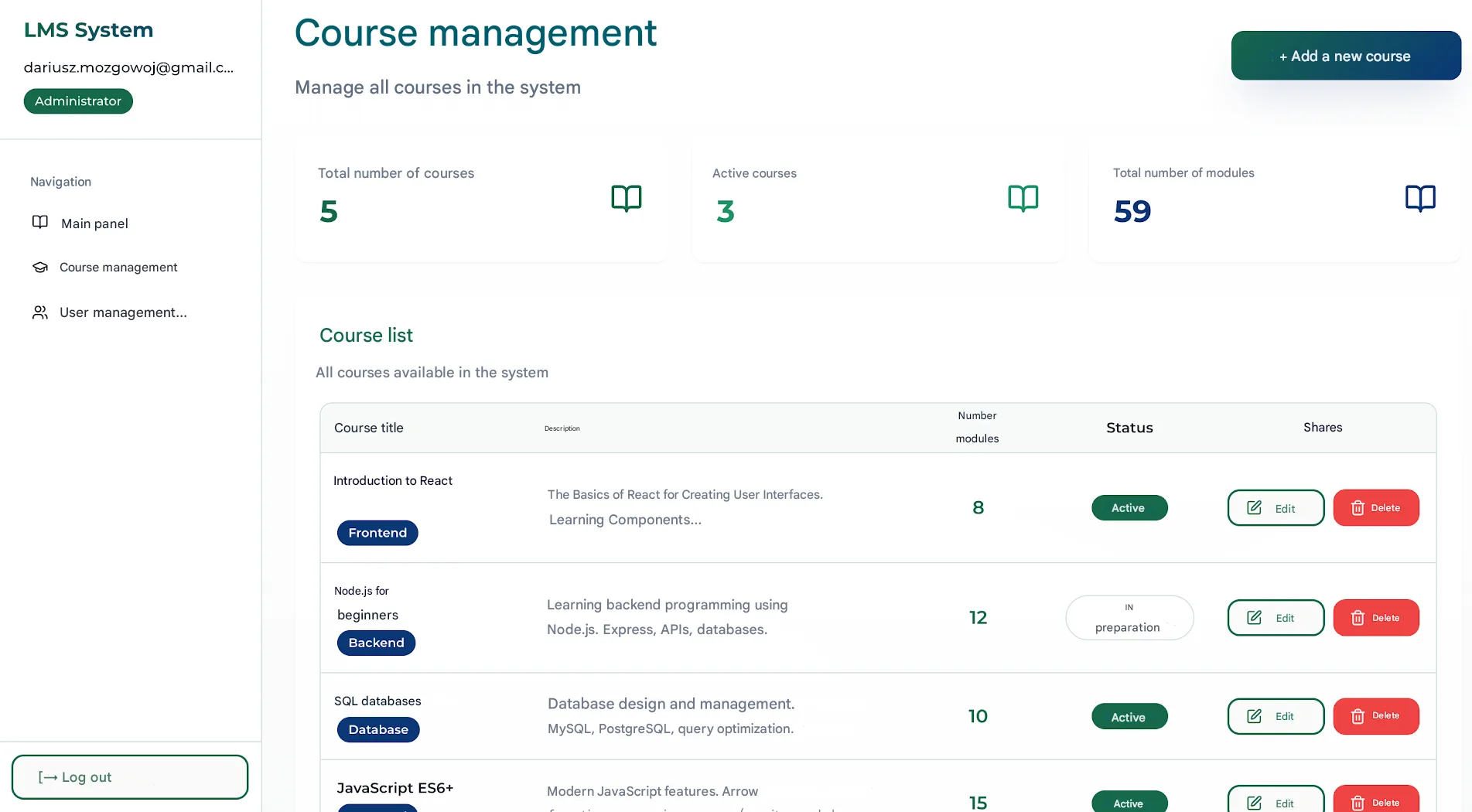Click the trash icon to delete SQL databases
This screenshot has height=812, width=1472.
tap(1358, 716)
